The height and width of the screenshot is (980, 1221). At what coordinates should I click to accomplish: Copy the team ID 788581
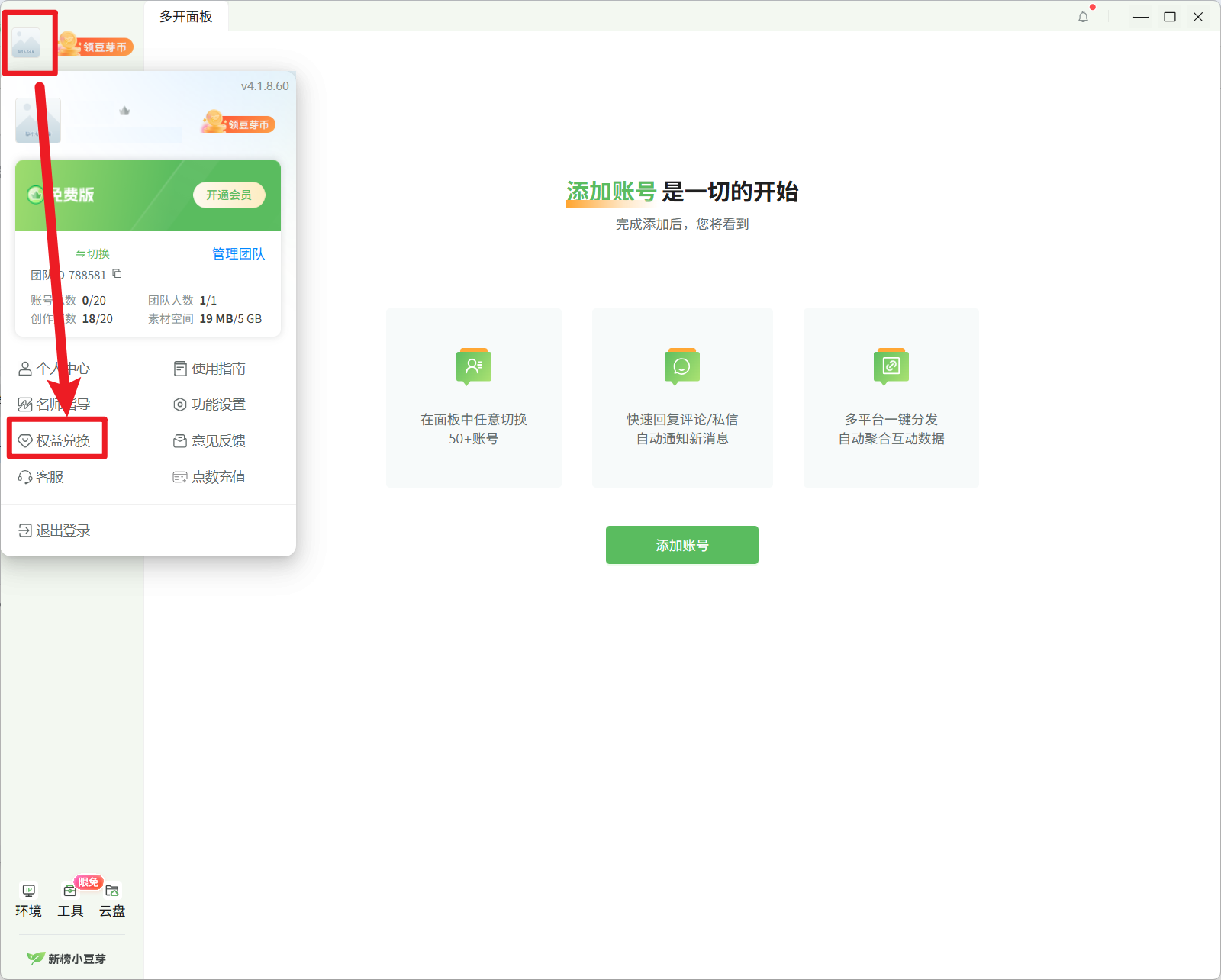[x=118, y=274]
